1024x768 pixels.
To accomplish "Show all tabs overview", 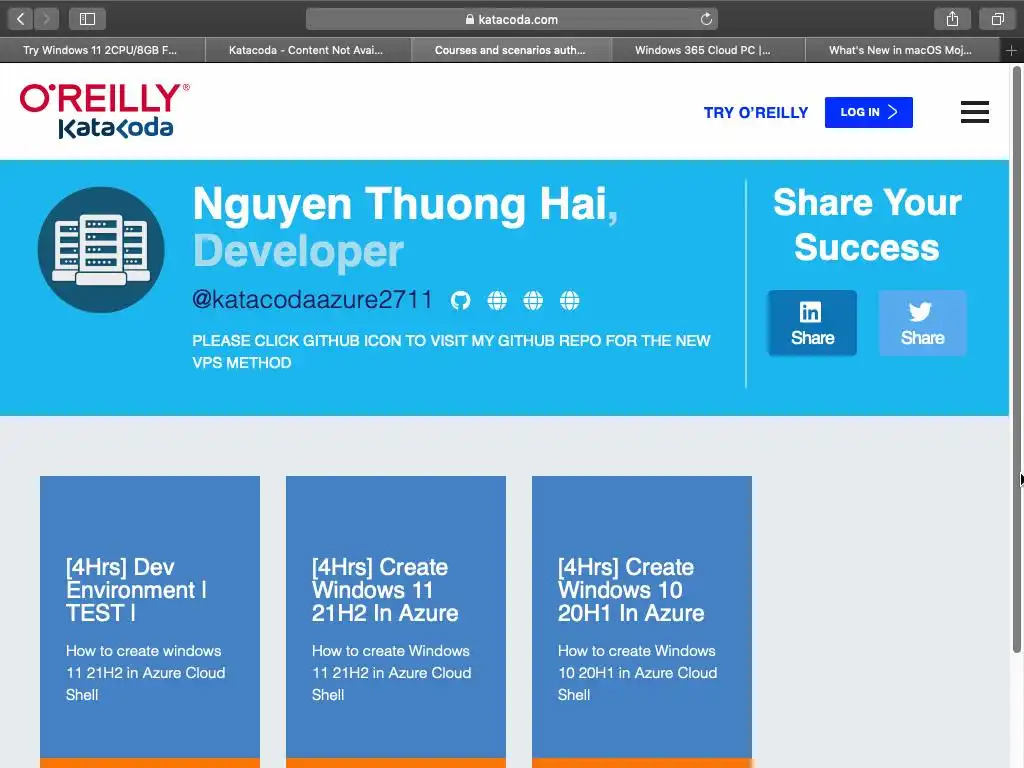I will click(x=997, y=19).
